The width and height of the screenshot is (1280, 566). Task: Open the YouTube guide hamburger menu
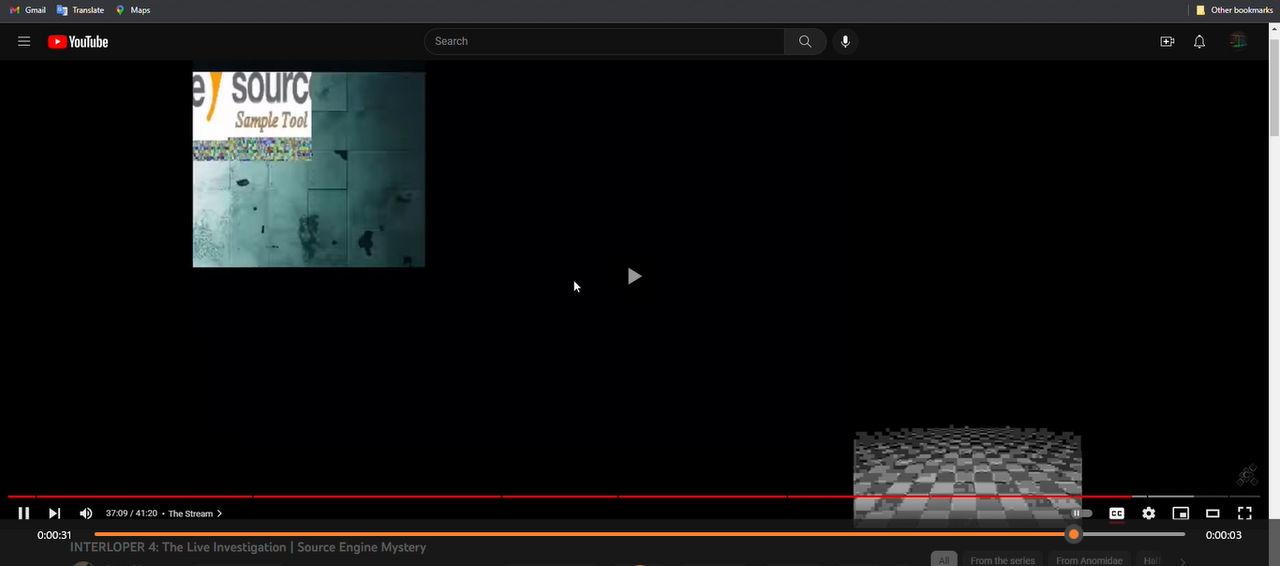[24, 41]
